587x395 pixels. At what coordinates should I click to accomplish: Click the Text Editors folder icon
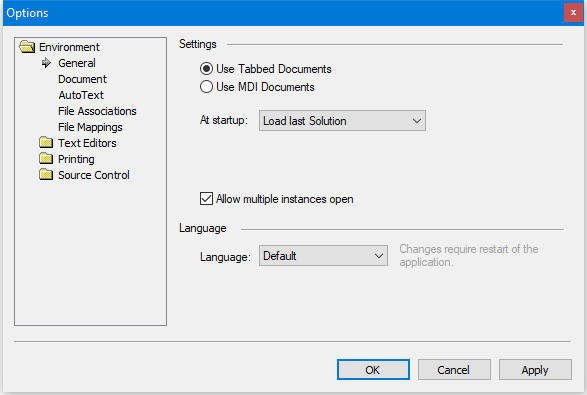click(x=46, y=143)
